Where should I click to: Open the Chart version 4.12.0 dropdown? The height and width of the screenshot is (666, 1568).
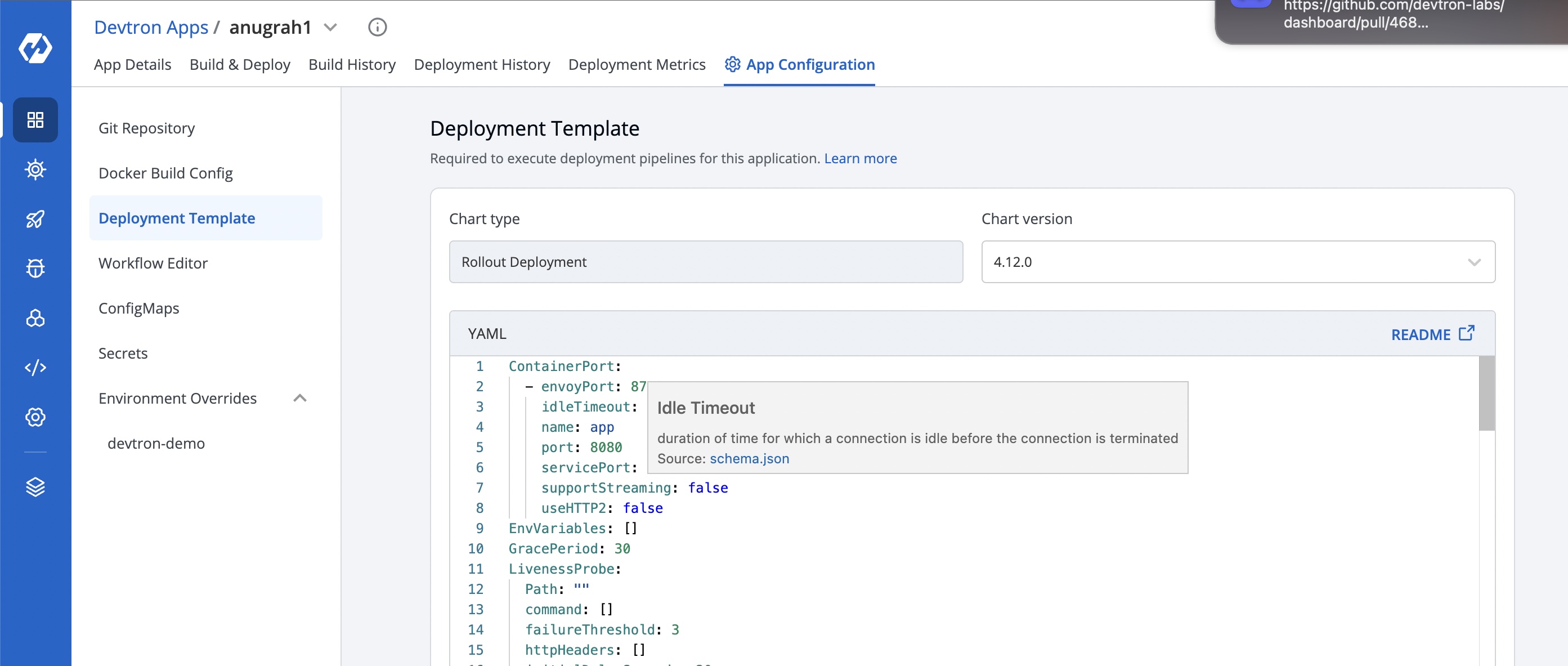(1238, 262)
